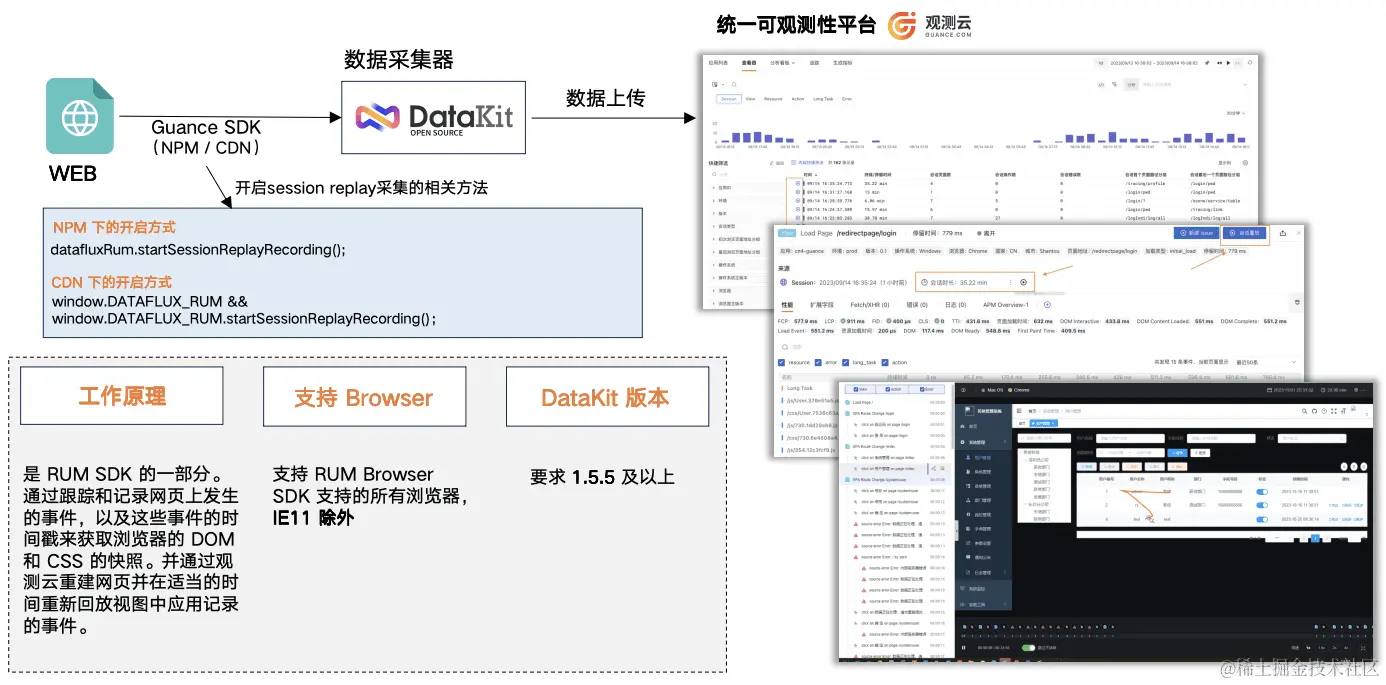The height and width of the screenshot is (685, 1386).
Task: Expand the 系统管理 sidebar menu in replay
Action: (984, 442)
